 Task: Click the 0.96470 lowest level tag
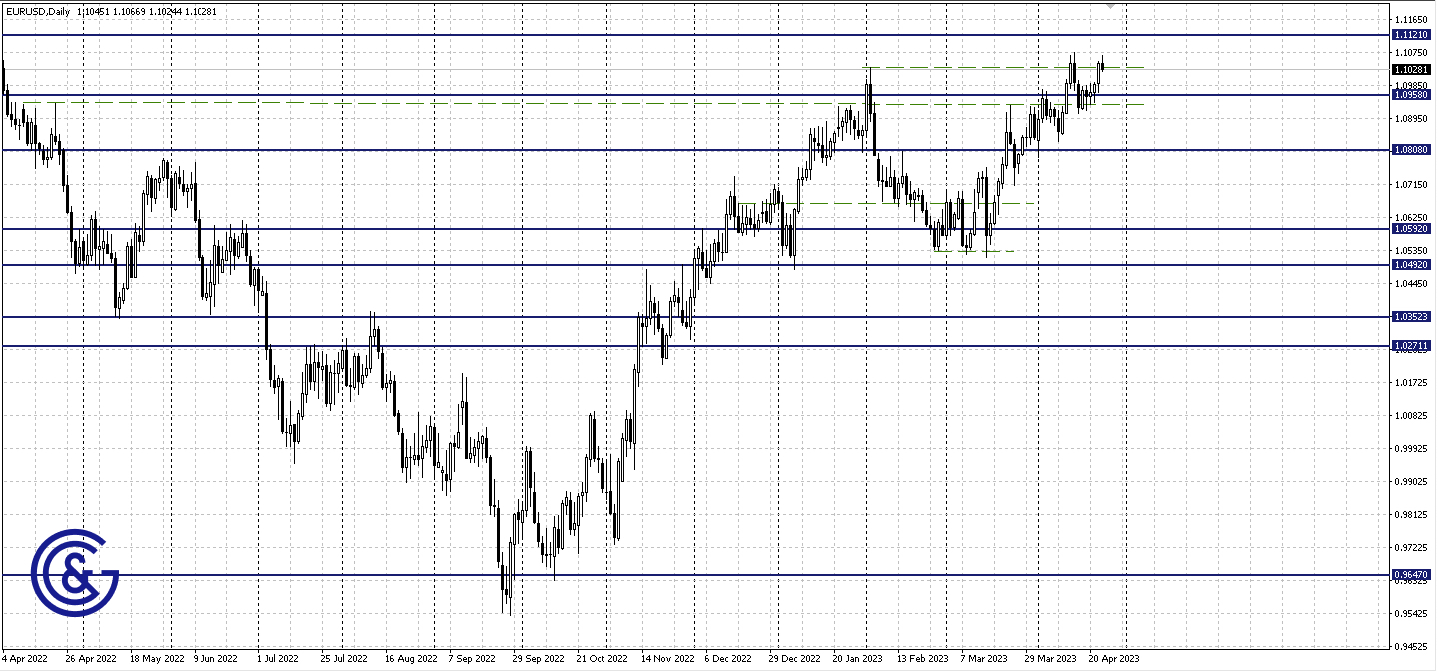(x=1413, y=574)
